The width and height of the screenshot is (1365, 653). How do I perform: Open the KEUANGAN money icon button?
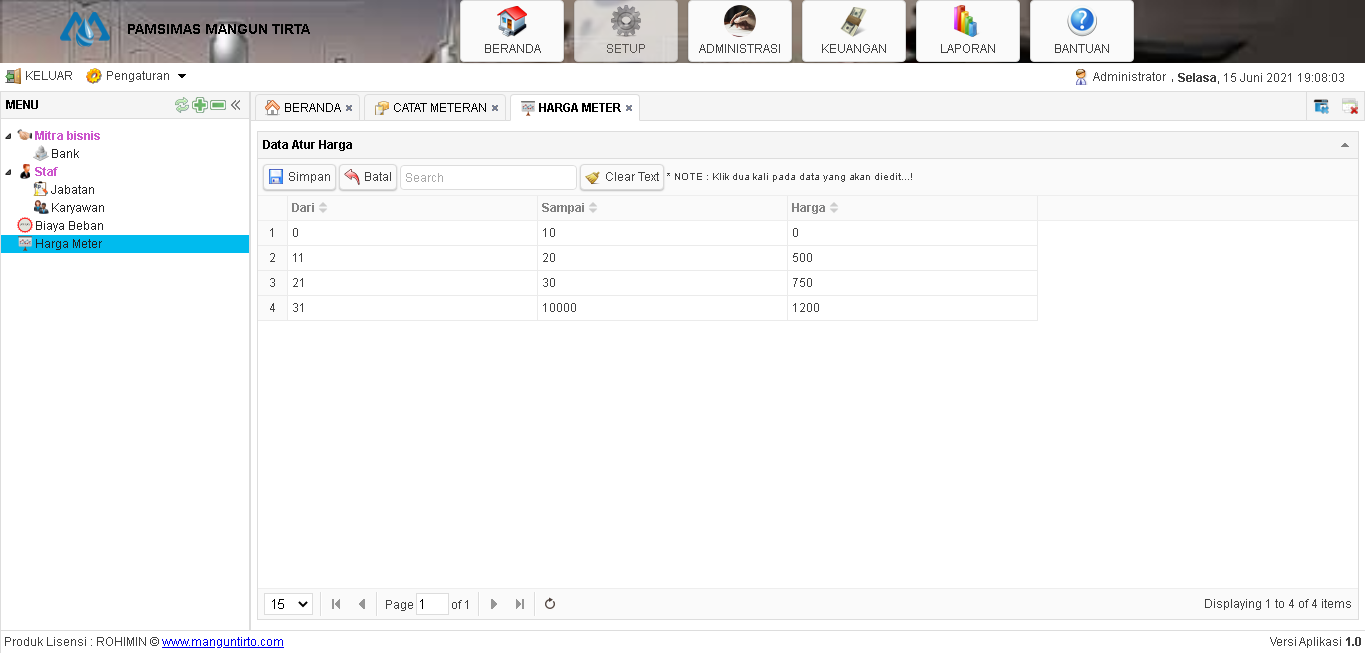pos(854,31)
